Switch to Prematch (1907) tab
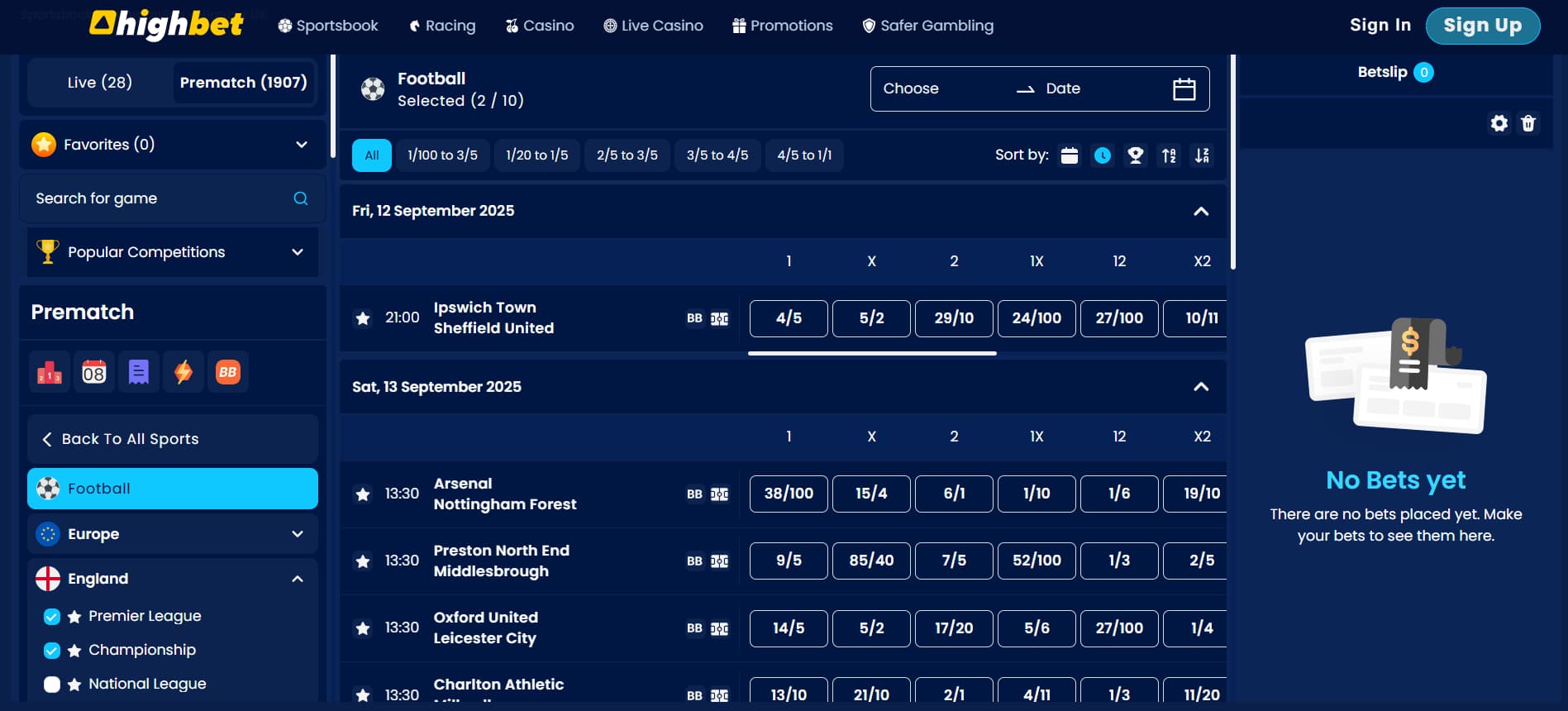 [x=243, y=83]
